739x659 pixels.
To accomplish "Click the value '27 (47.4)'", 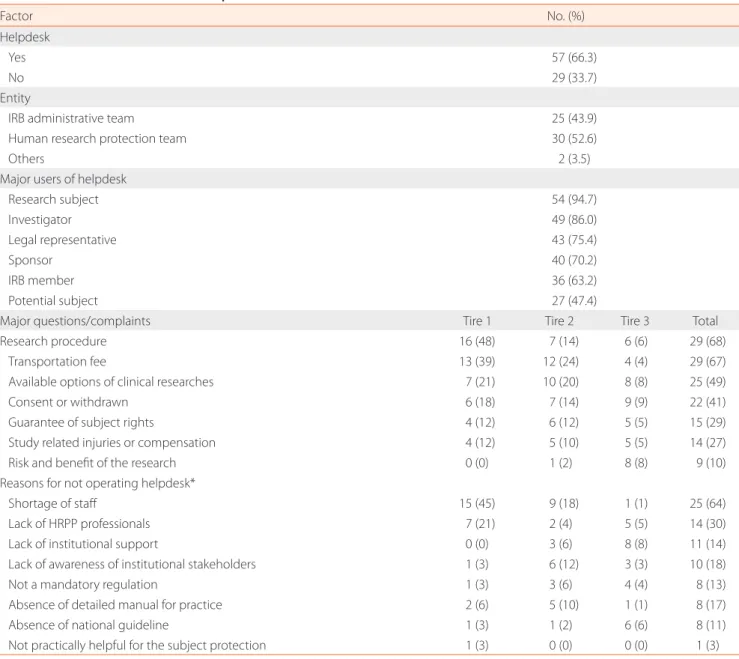I will click(574, 301).
